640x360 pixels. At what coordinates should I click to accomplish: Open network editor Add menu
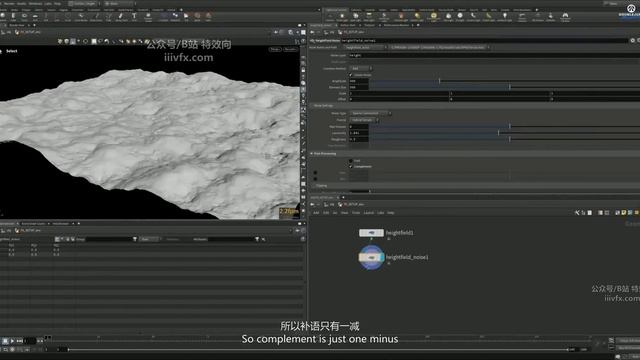pyautogui.click(x=316, y=213)
